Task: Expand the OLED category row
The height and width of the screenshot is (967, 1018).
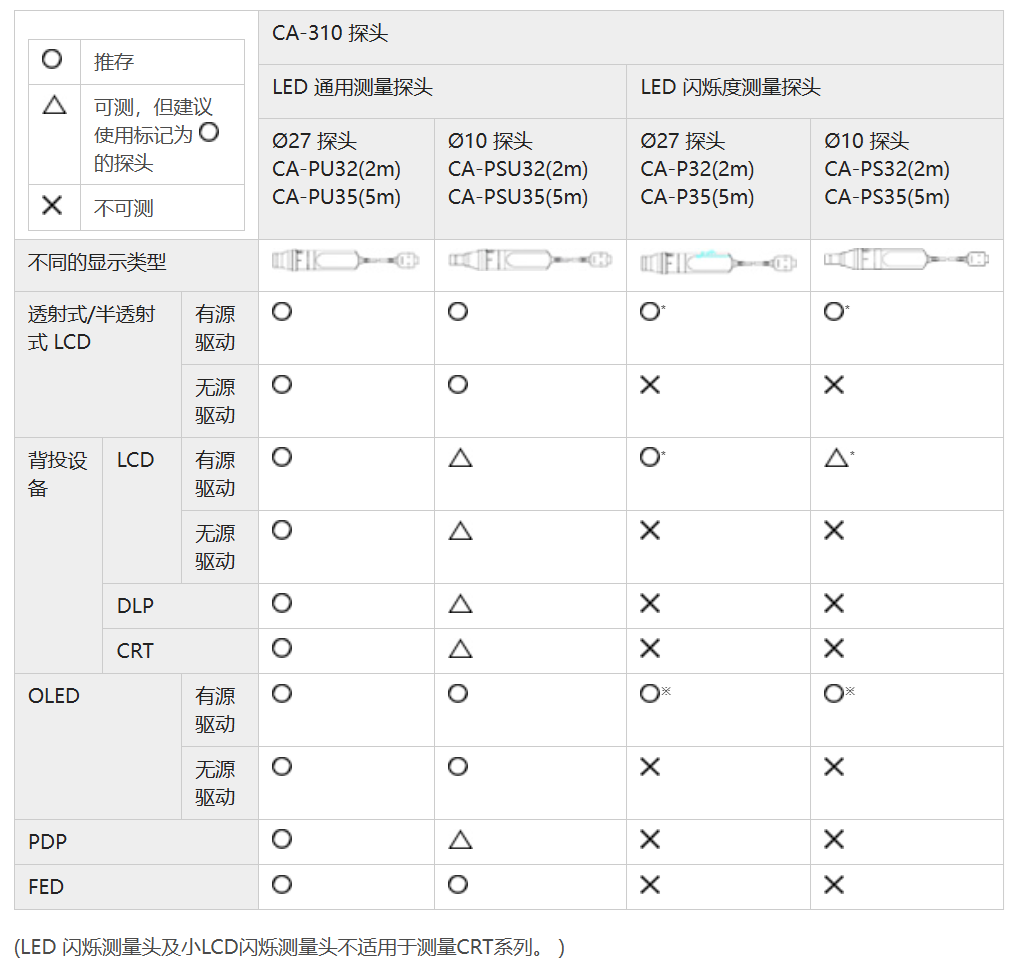Action: pyautogui.click(x=55, y=695)
